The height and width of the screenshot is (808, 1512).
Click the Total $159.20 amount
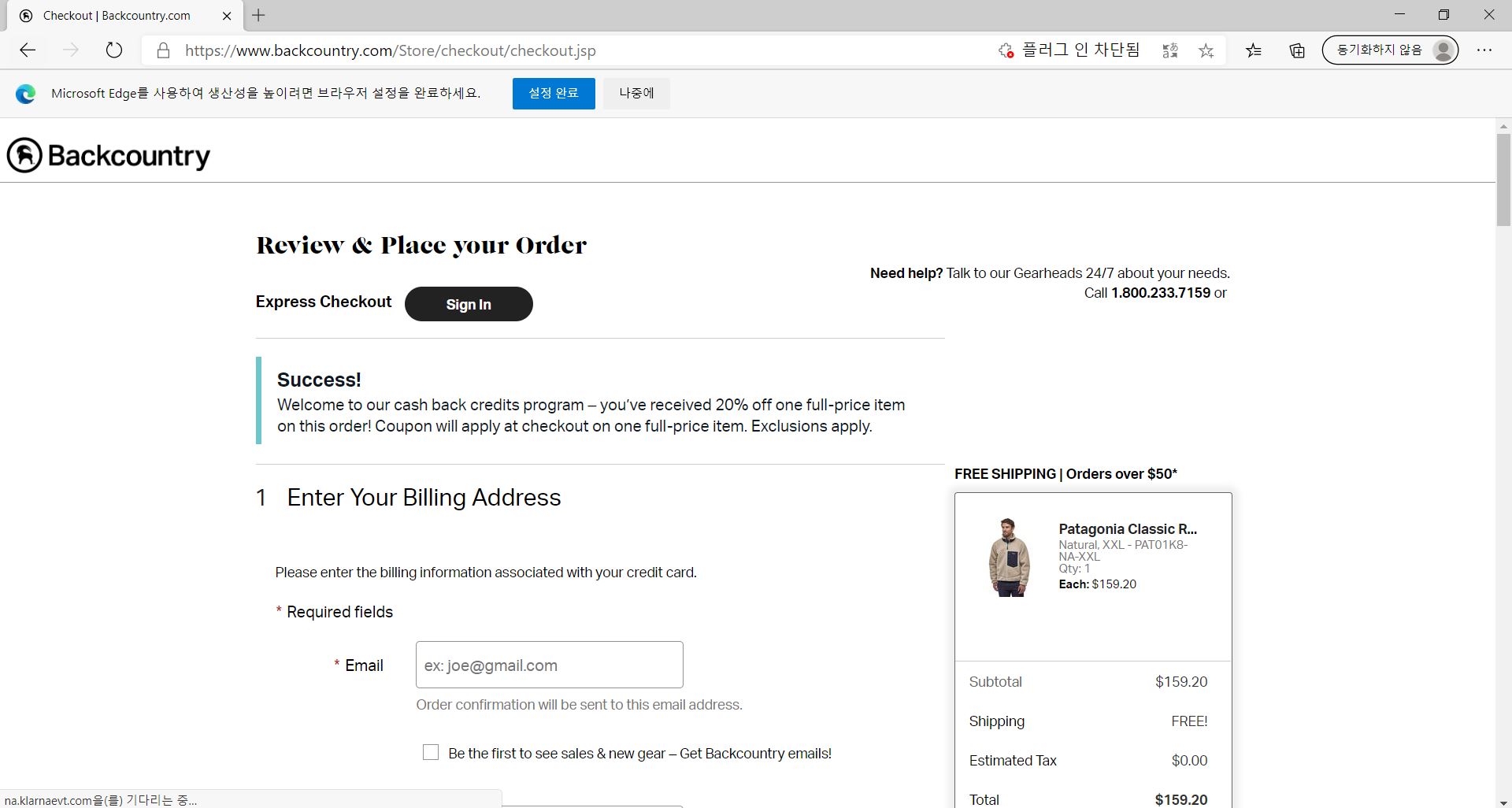[1181, 799]
